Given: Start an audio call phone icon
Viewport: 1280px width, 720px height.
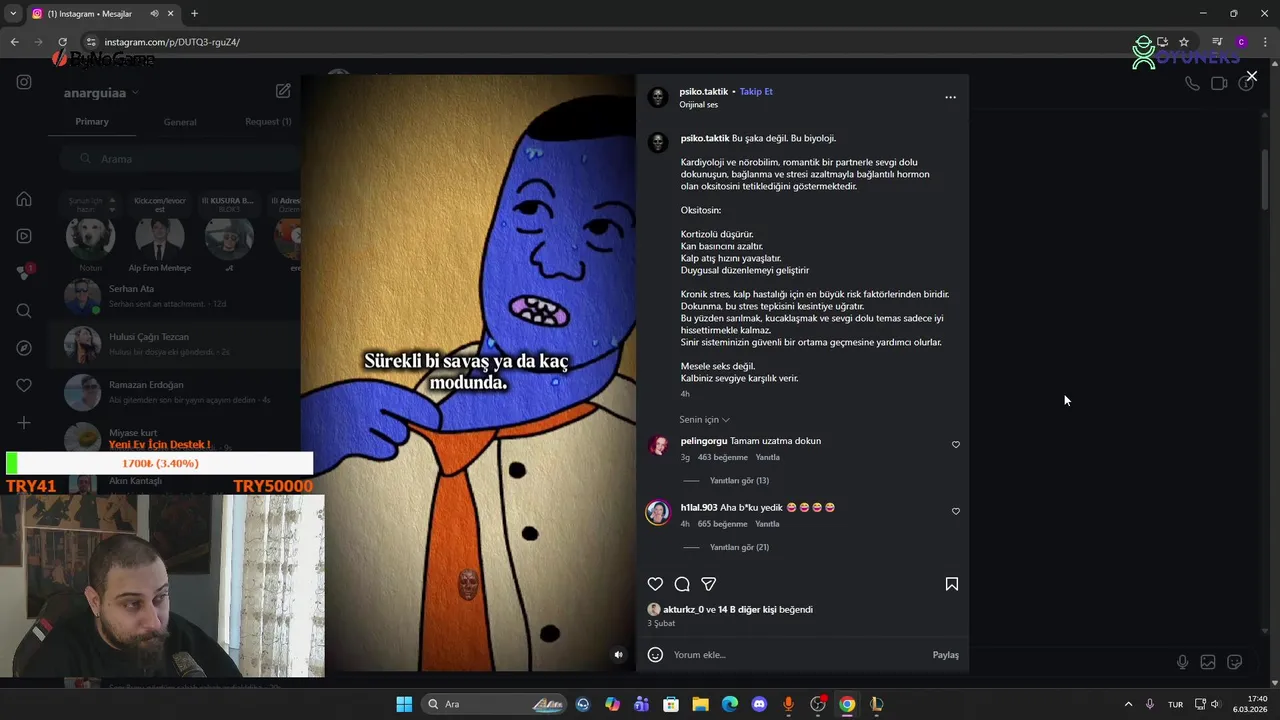Looking at the screenshot, I should click(x=1192, y=84).
